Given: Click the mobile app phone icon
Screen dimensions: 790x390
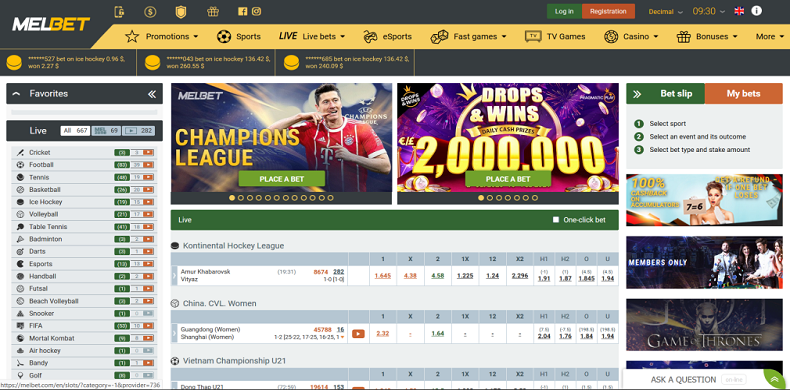Looking at the screenshot, I should point(119,12).
